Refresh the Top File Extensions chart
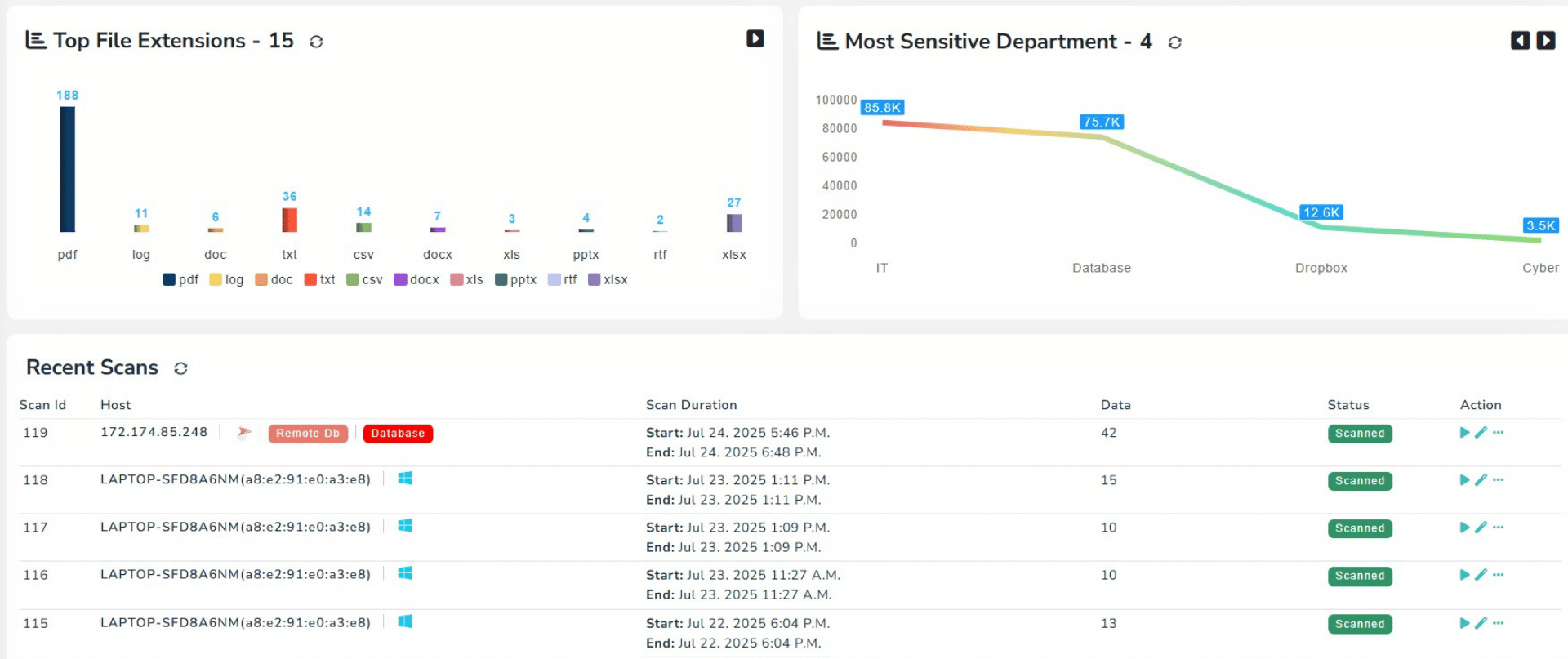This screenshot has height=659, width=1568. click(x=316, y=42)
